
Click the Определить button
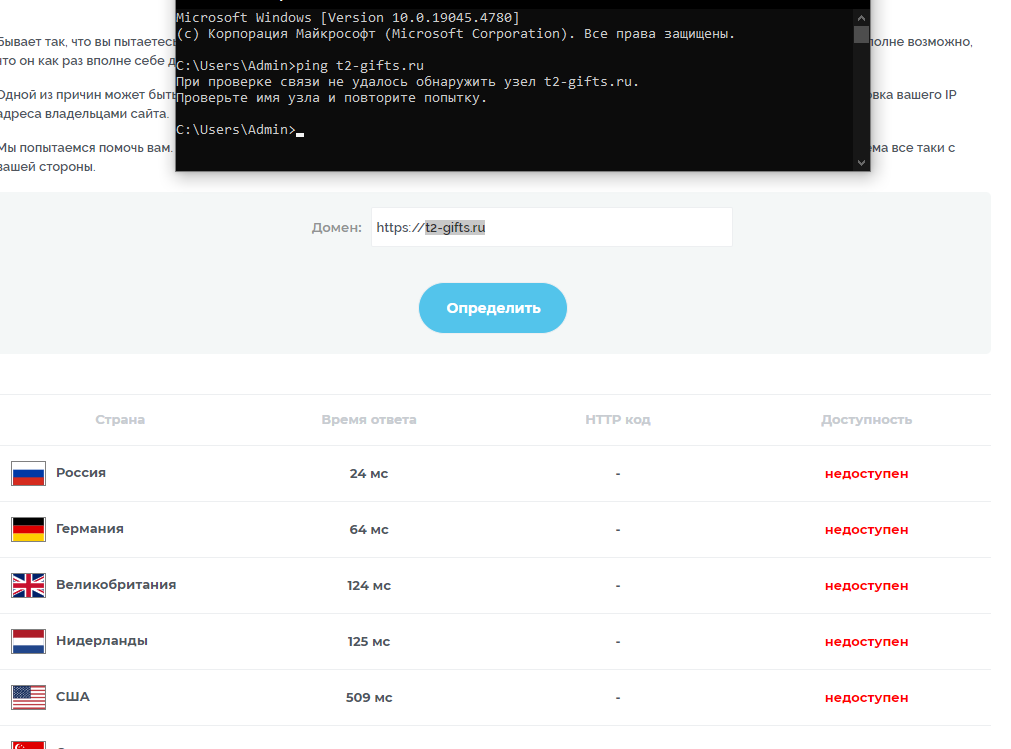point(493,308)
